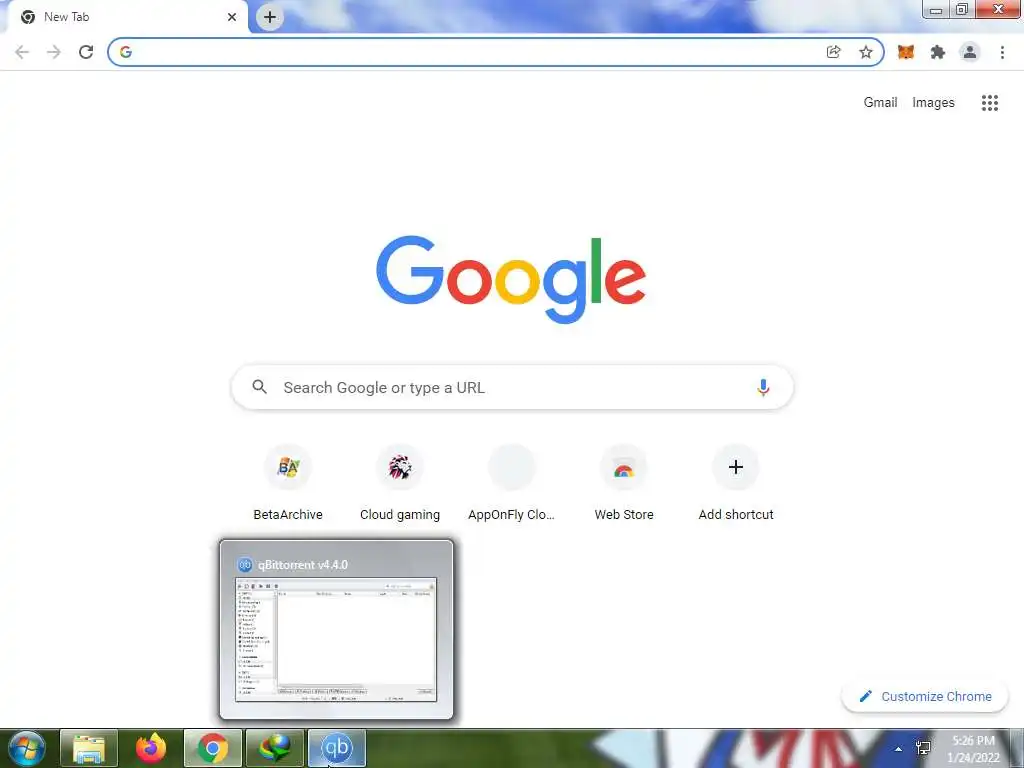Click the taskbar clock showing 5:26 PM
The width and height of the screenshot is (1024, 768).
point(973,749)
